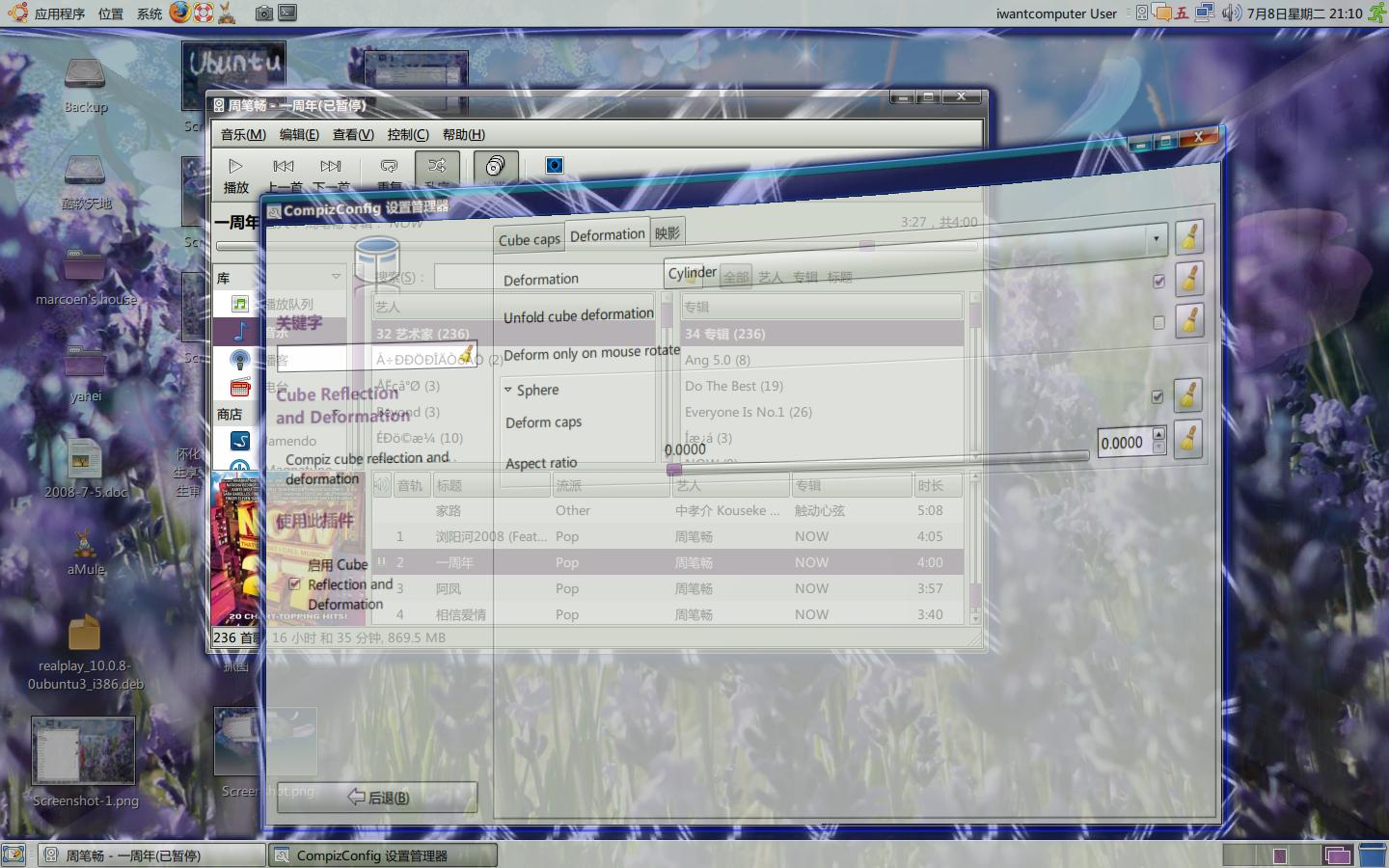Select song row 浏阳河2008 in Rhythmbox list
The image size is (1389, 868).
[x=668, y=536]
